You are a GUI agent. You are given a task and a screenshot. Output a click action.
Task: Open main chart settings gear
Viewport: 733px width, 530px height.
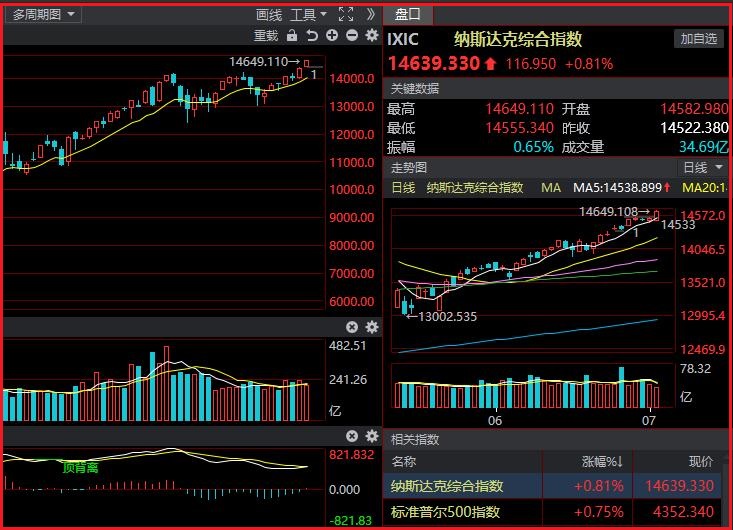pyautogui.click(x=372, y=36)
